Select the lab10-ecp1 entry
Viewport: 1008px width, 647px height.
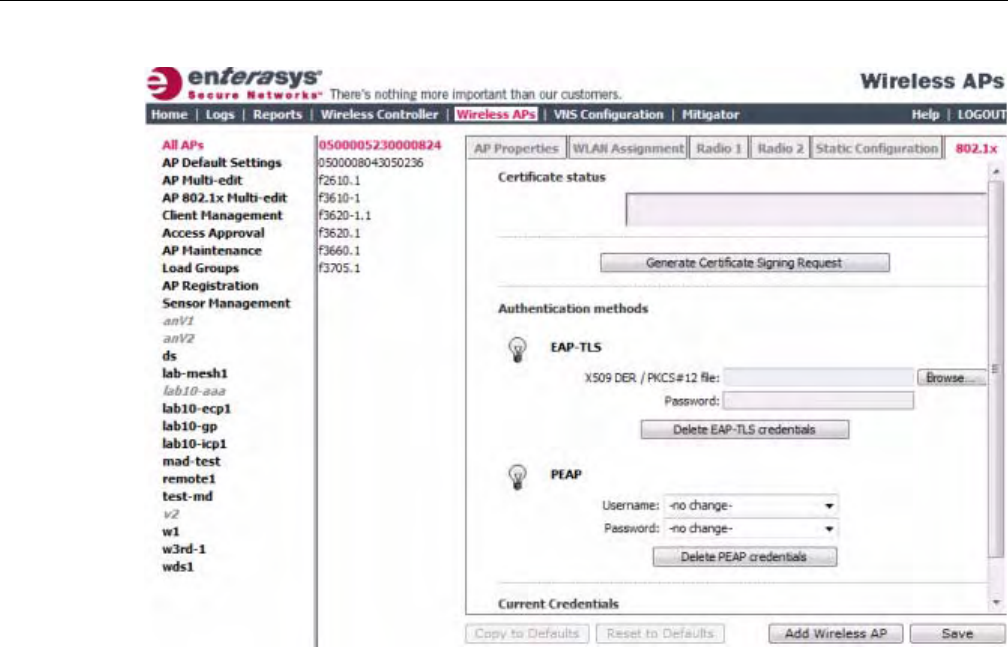(197, 408)
